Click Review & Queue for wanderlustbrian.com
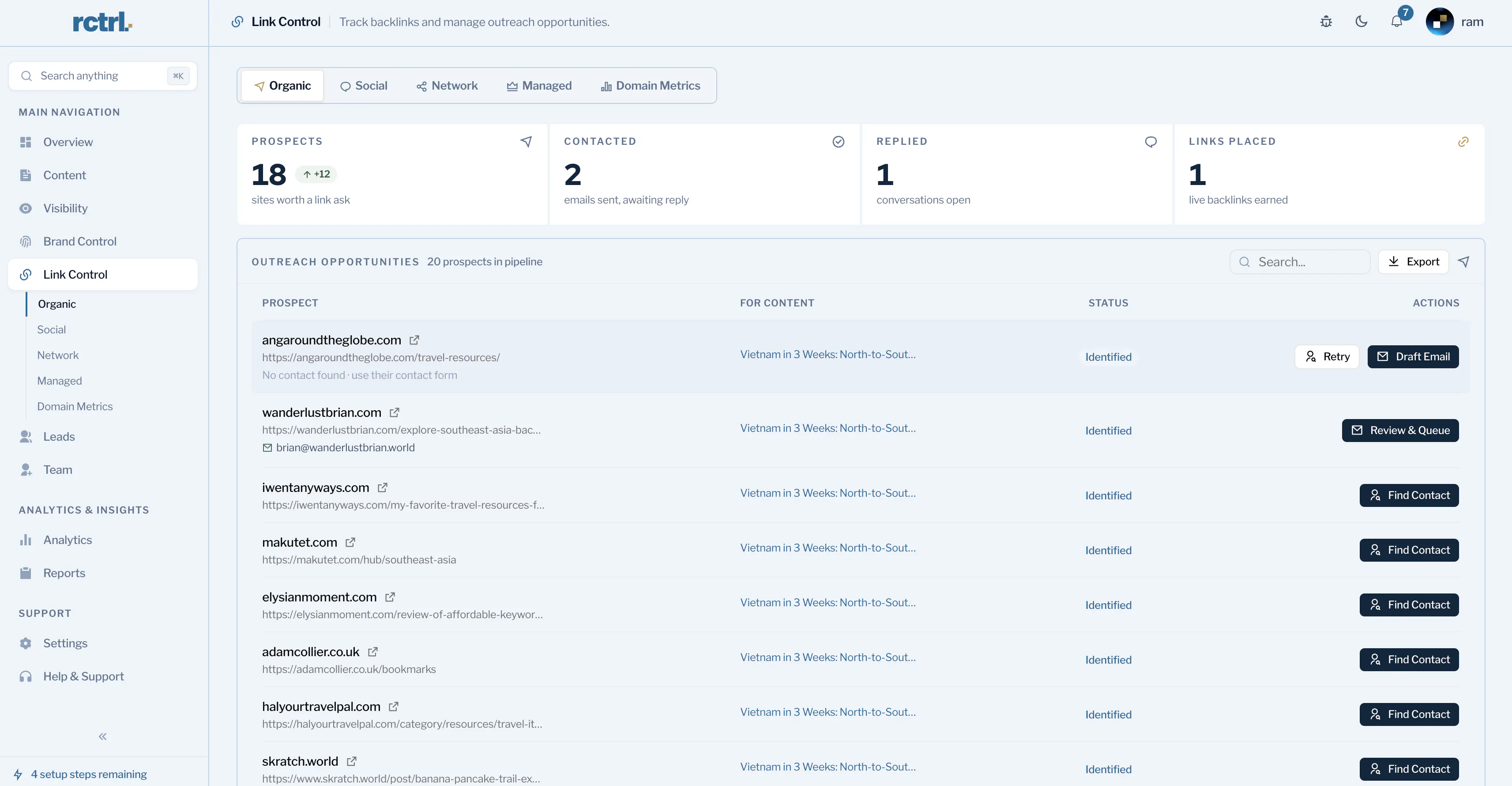The width and height of the screenshot is (1512, 786). pos(1400,431)
